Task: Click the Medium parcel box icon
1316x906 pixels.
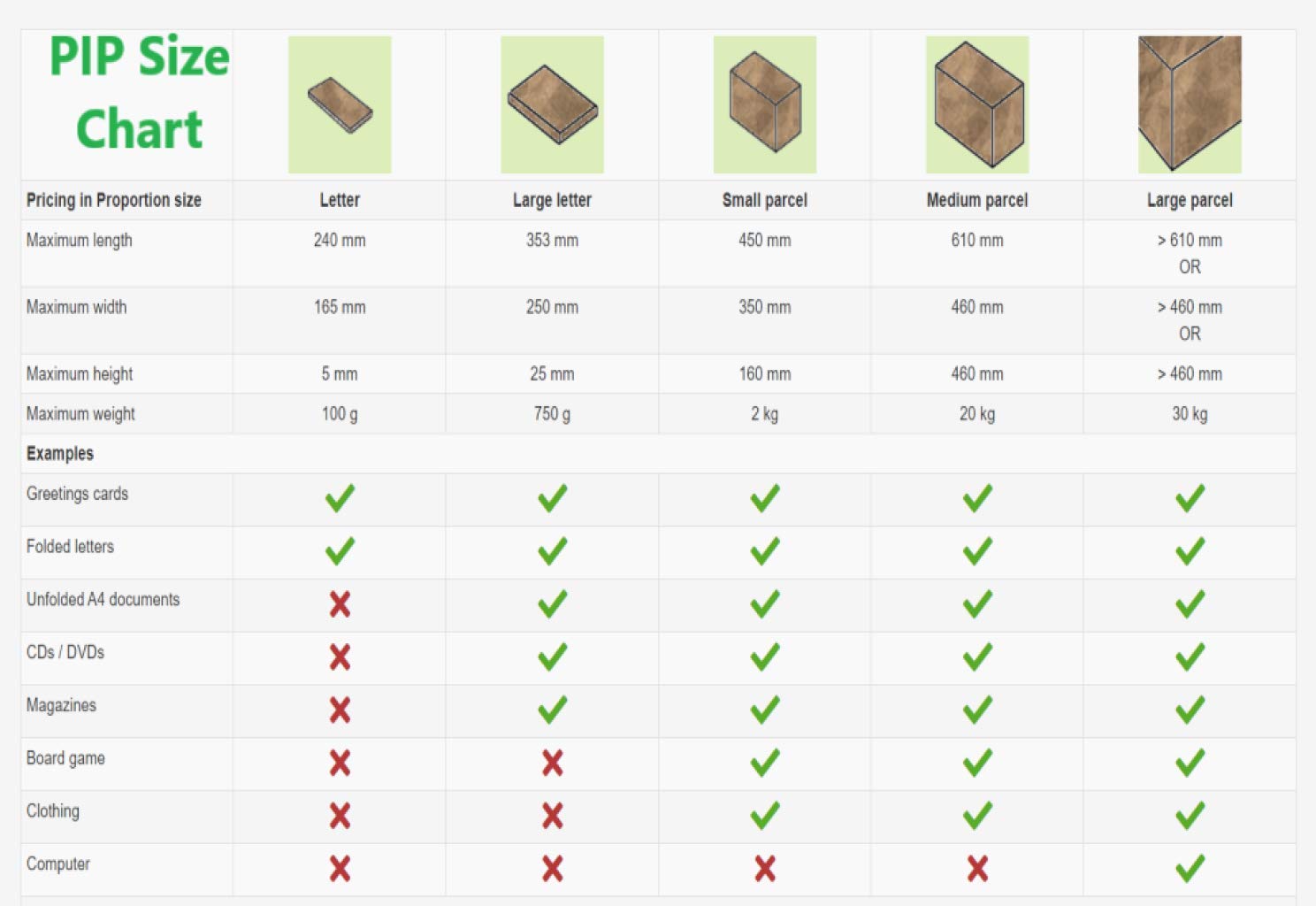Action: (977, 105)
